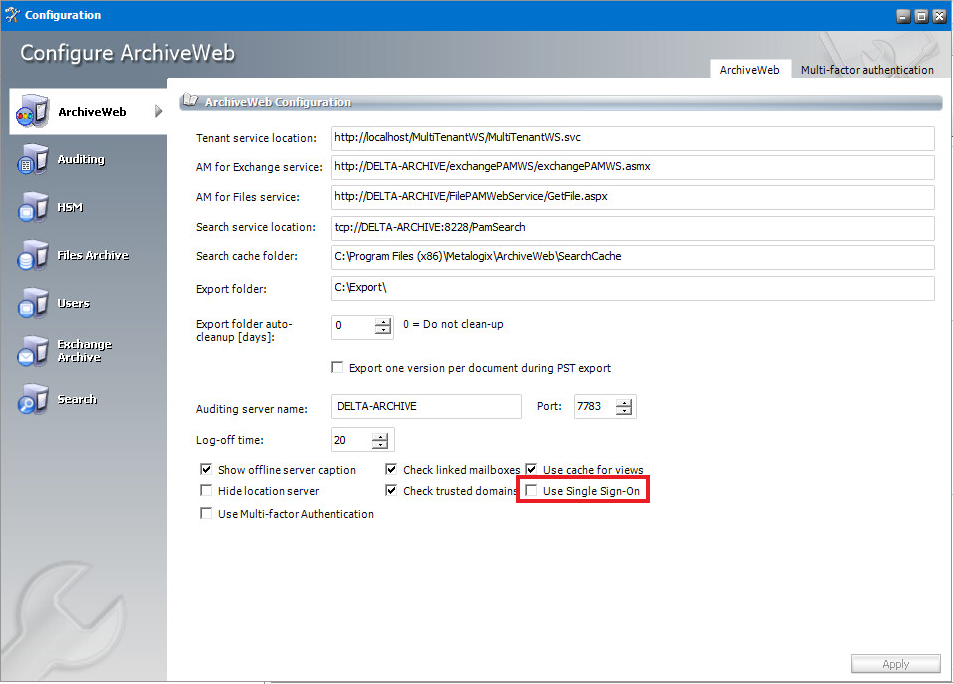Decrease the Port value
The image size is (953, 684).
(x=624, y=411)
